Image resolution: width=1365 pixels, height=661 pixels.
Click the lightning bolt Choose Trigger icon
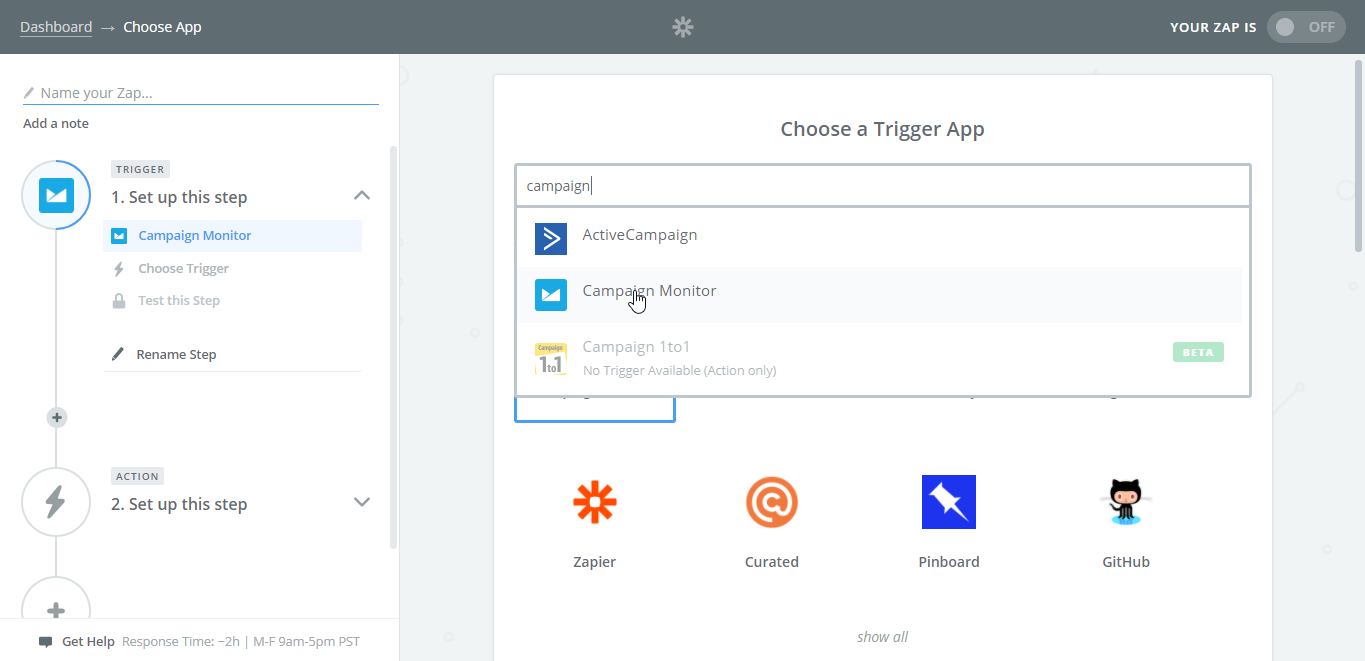119,269
